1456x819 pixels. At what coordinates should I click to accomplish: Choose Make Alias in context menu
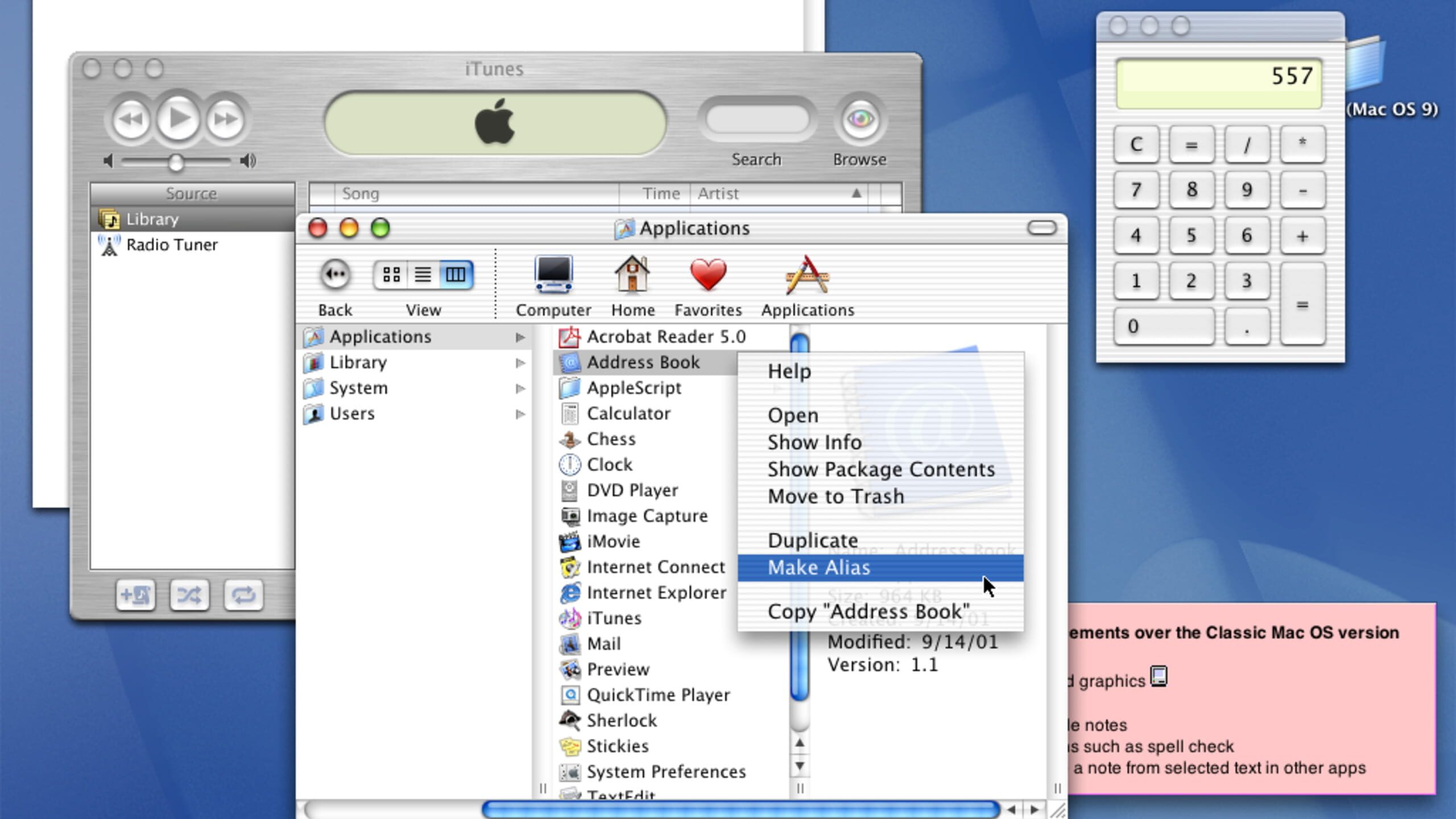click(x=880, y=568)
